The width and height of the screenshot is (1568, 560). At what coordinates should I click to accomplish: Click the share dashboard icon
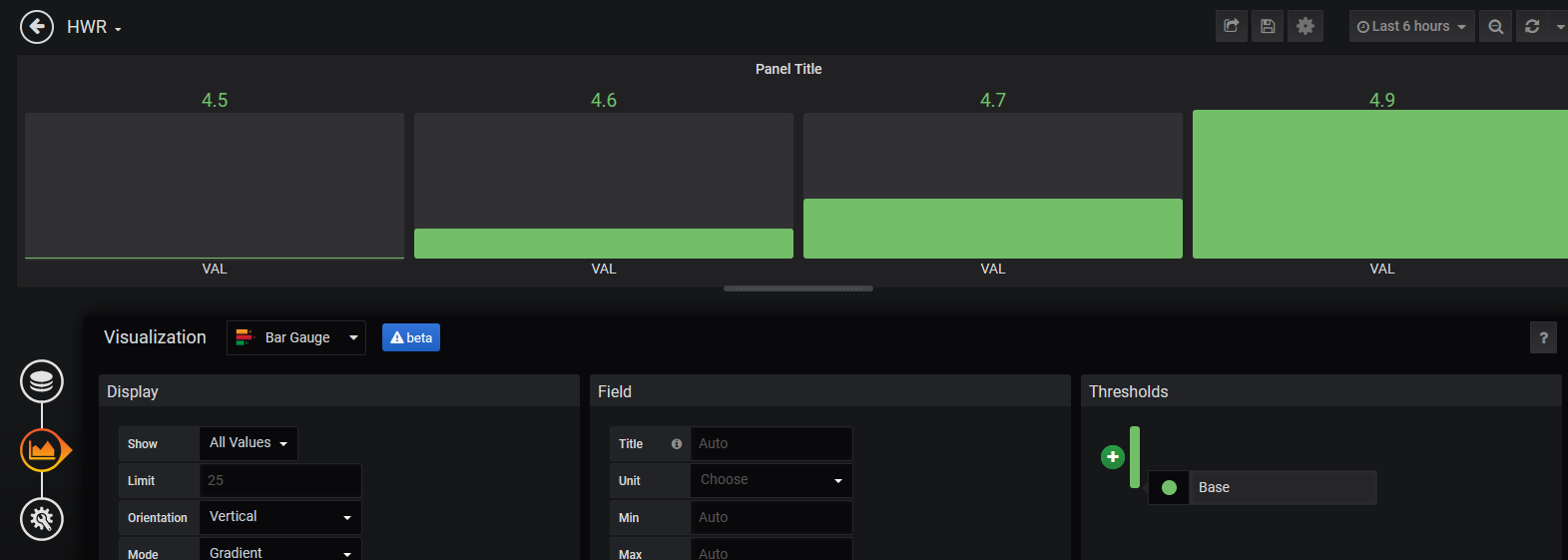1232,26
